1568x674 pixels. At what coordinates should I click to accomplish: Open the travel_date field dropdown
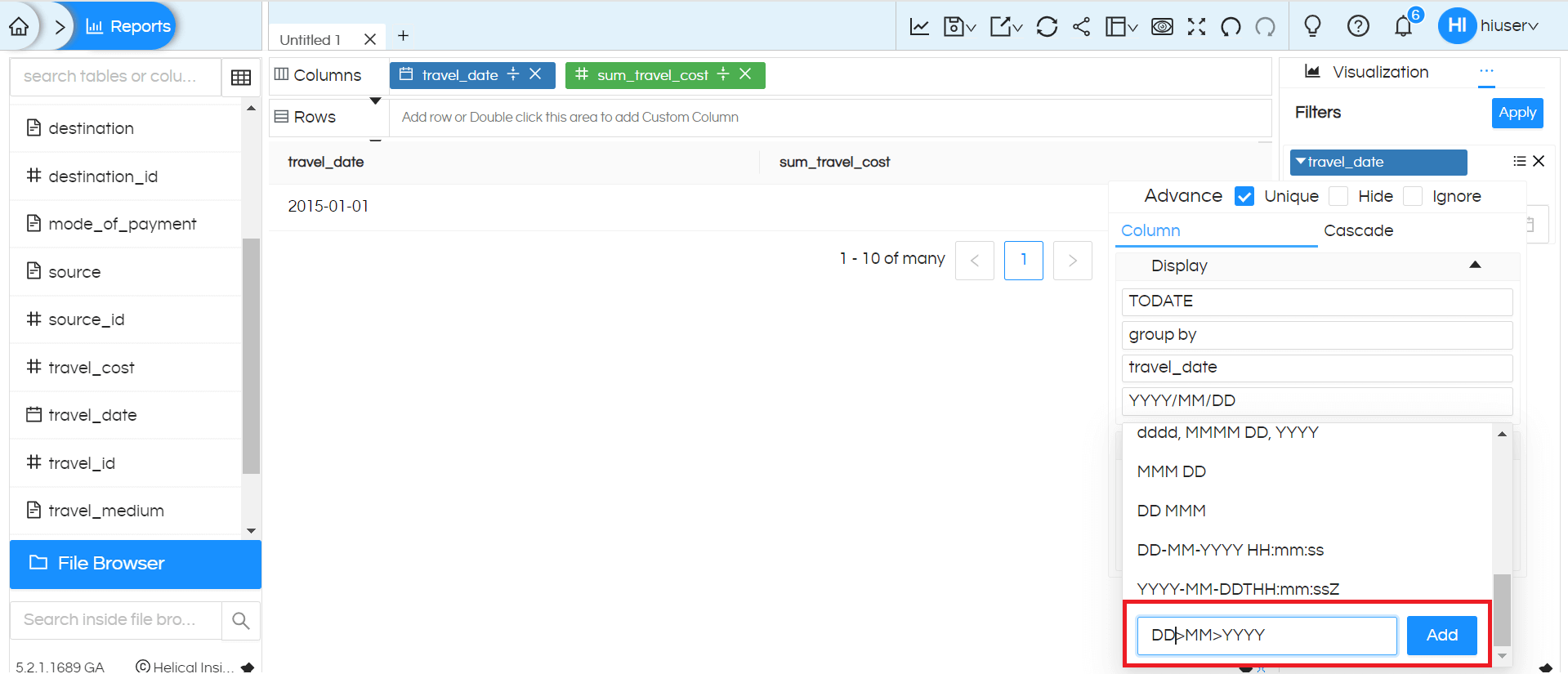[x=1317, y=368]
